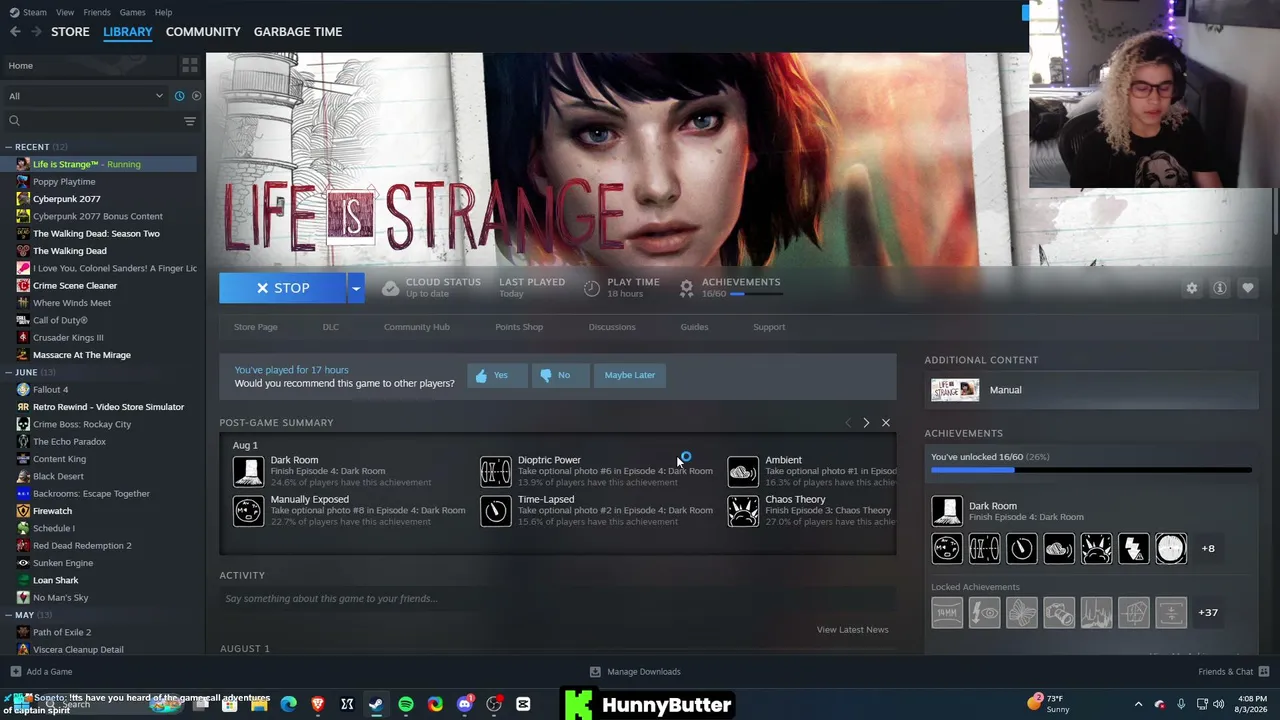The image size is (1280, 720).
Task: Open Time-Lapsed achievement icon
Action: (495, 510)
